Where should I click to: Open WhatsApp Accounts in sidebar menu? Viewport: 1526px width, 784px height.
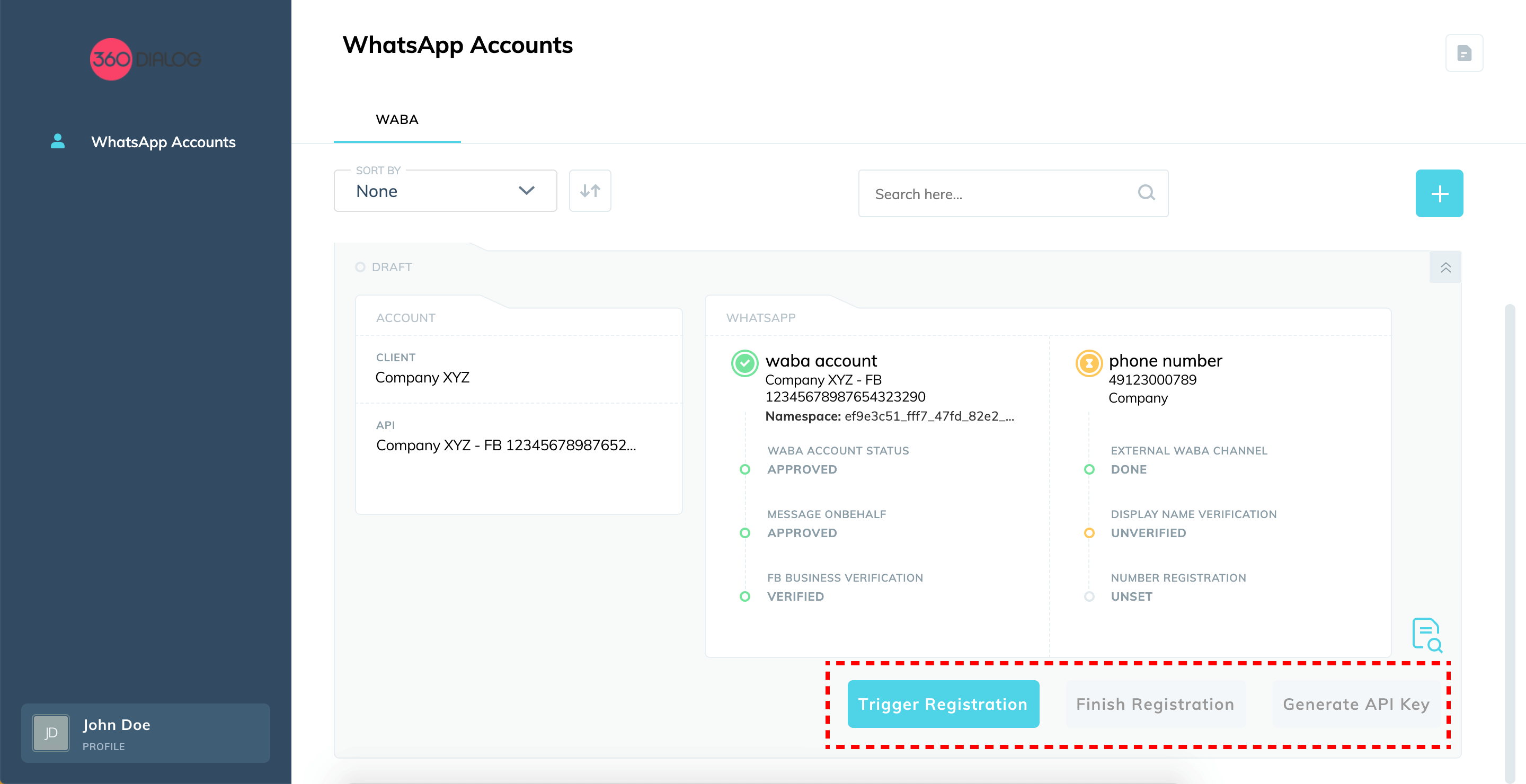163,142
